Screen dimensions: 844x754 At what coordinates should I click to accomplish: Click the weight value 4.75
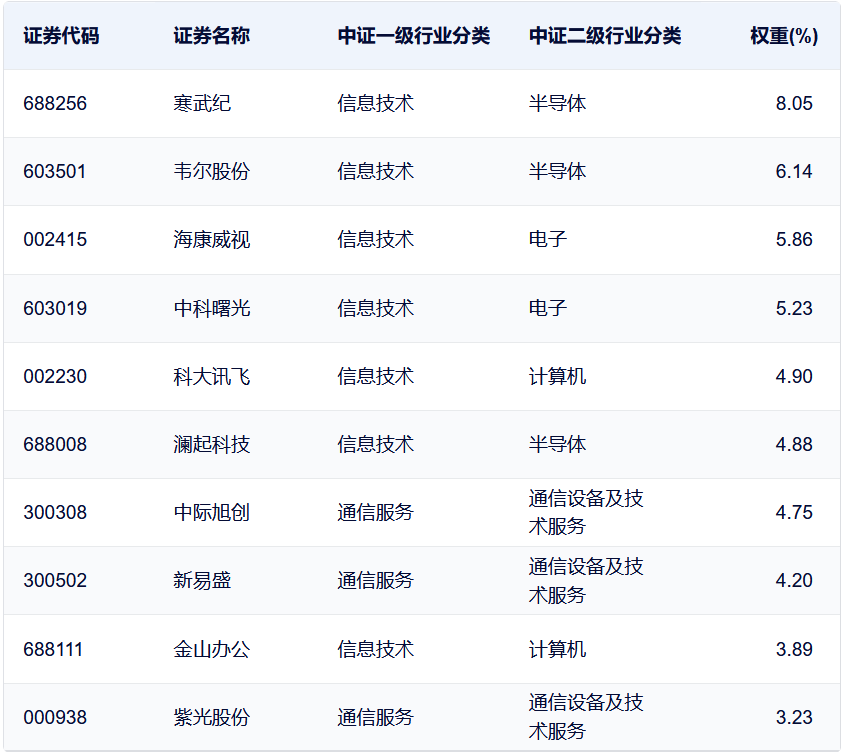794,512
